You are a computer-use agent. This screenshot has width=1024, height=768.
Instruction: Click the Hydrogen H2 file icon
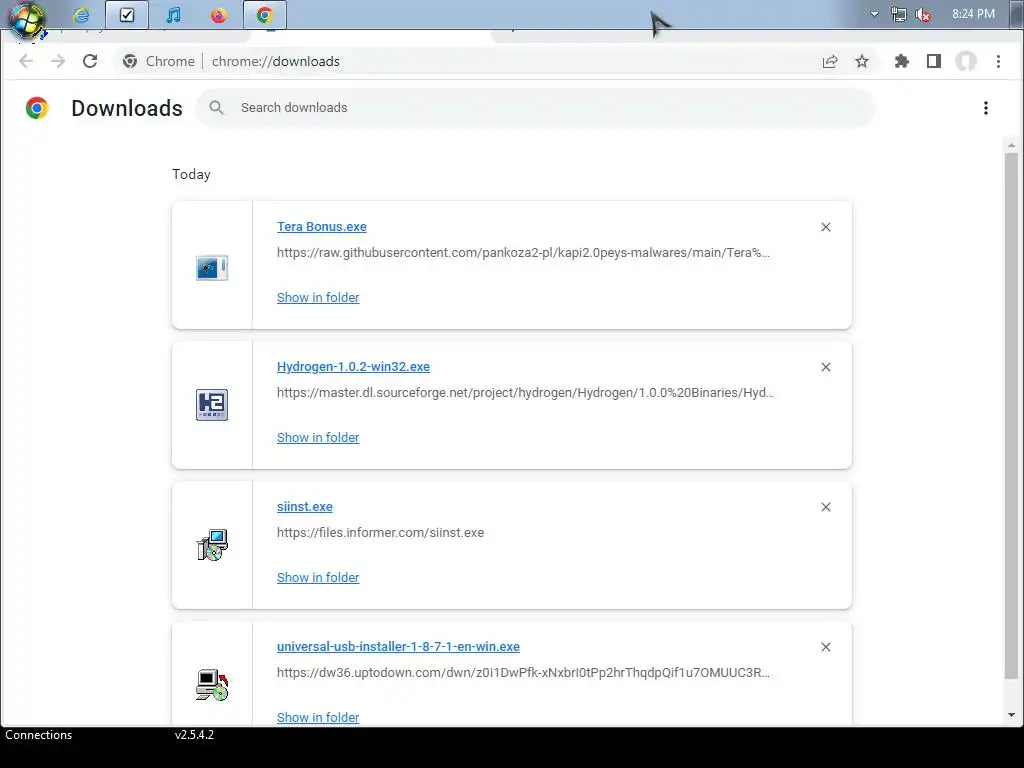click(212, 405)
